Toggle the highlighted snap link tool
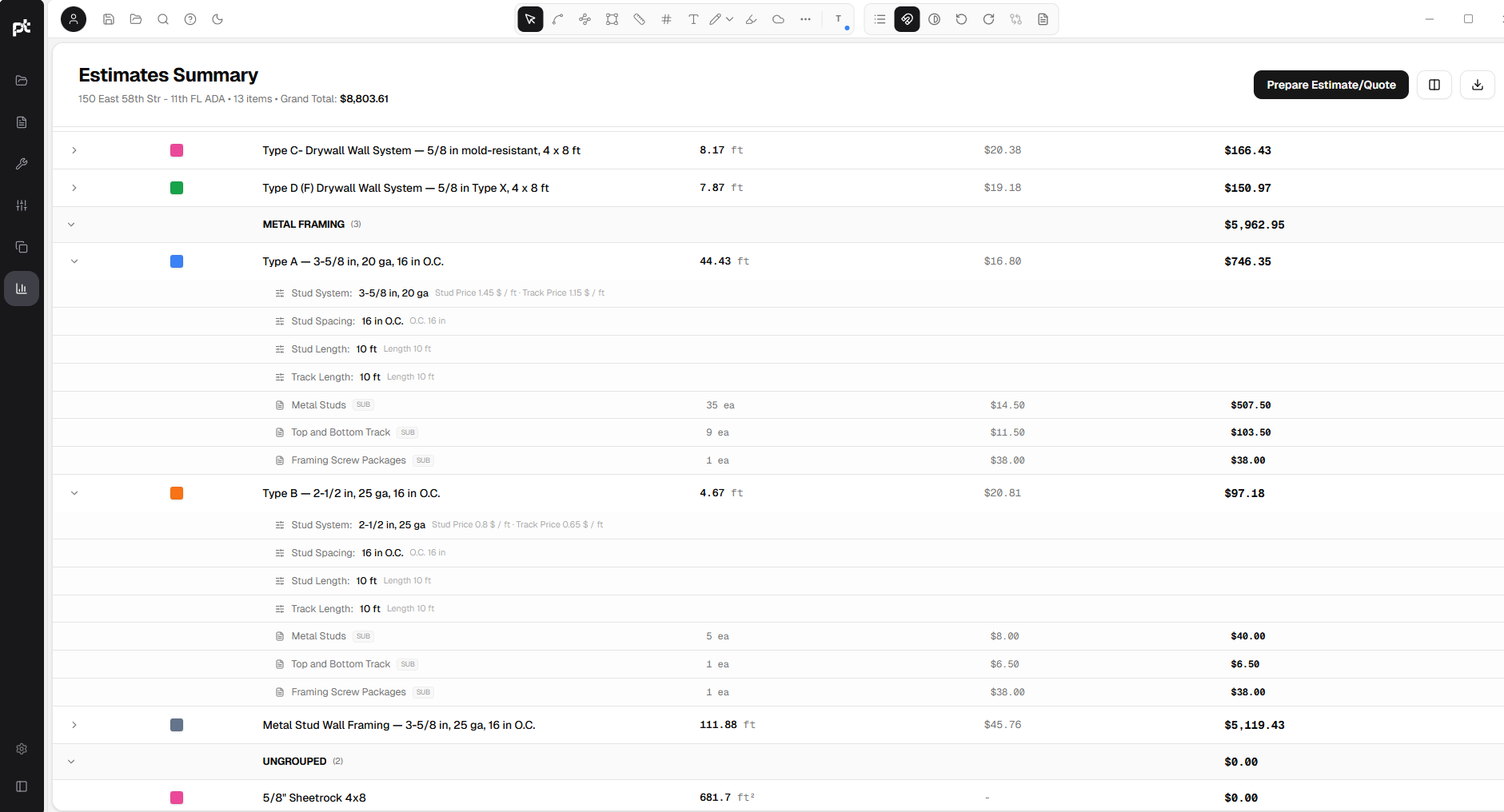This screenshot has width=1504, height=812. pyautogui.click(x=907, y=19)
